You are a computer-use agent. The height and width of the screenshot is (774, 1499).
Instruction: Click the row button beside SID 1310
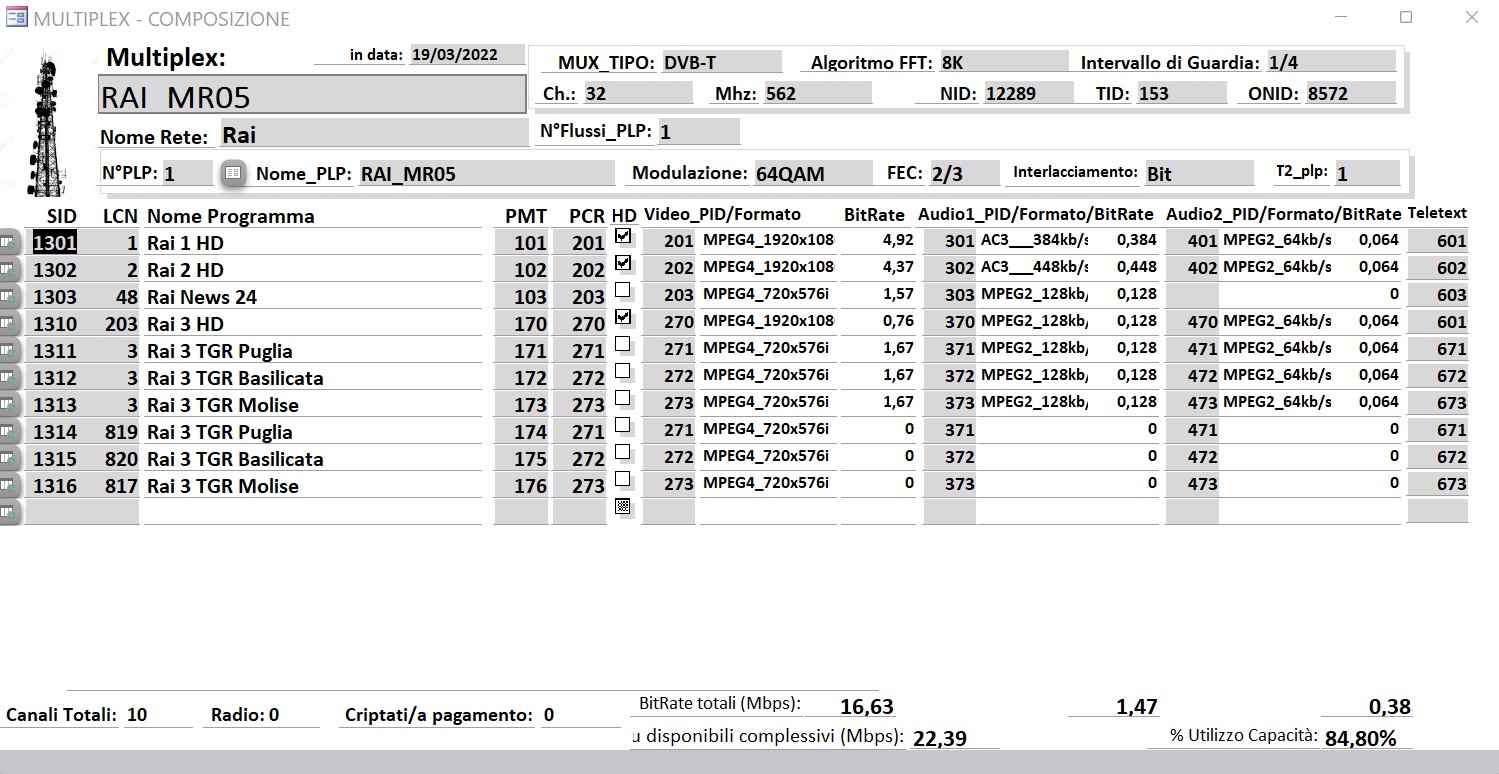(10, 323)
